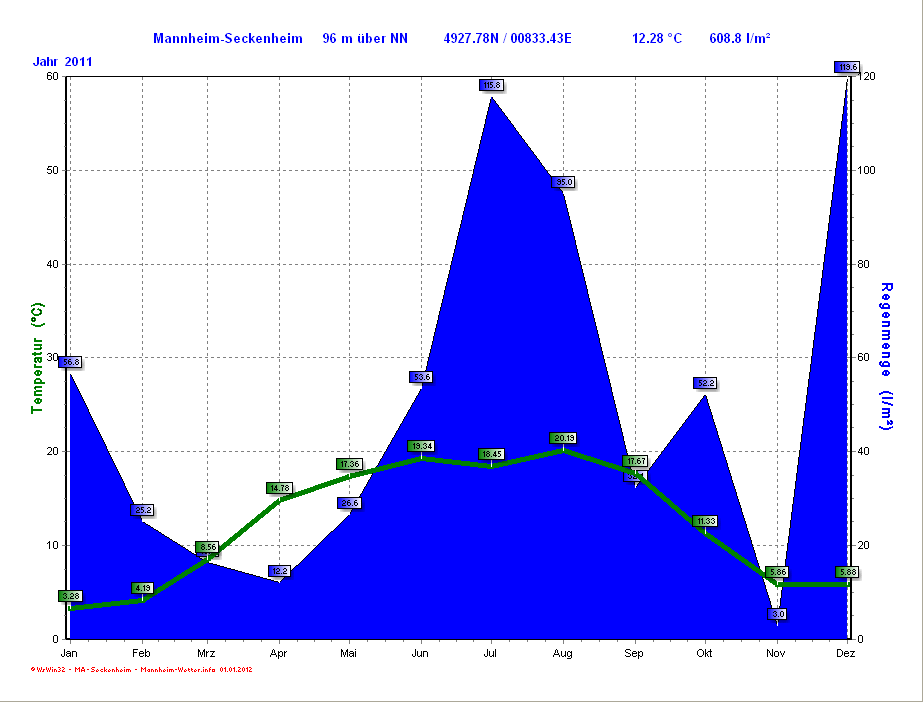Click the June temperature label 19.34
The width and height of the screenshot is (923, 702).
pyautogui.click(x=421, y=446)
